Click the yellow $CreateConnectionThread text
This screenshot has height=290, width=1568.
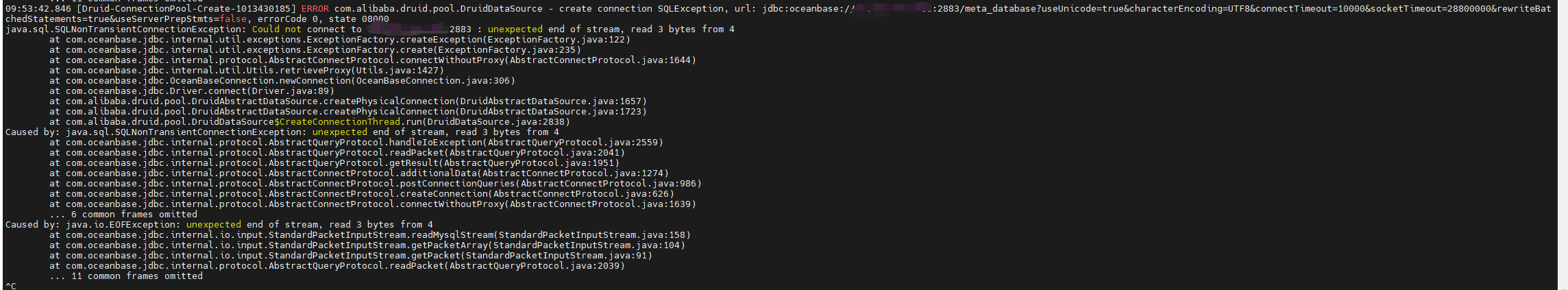tap(337, 122)
